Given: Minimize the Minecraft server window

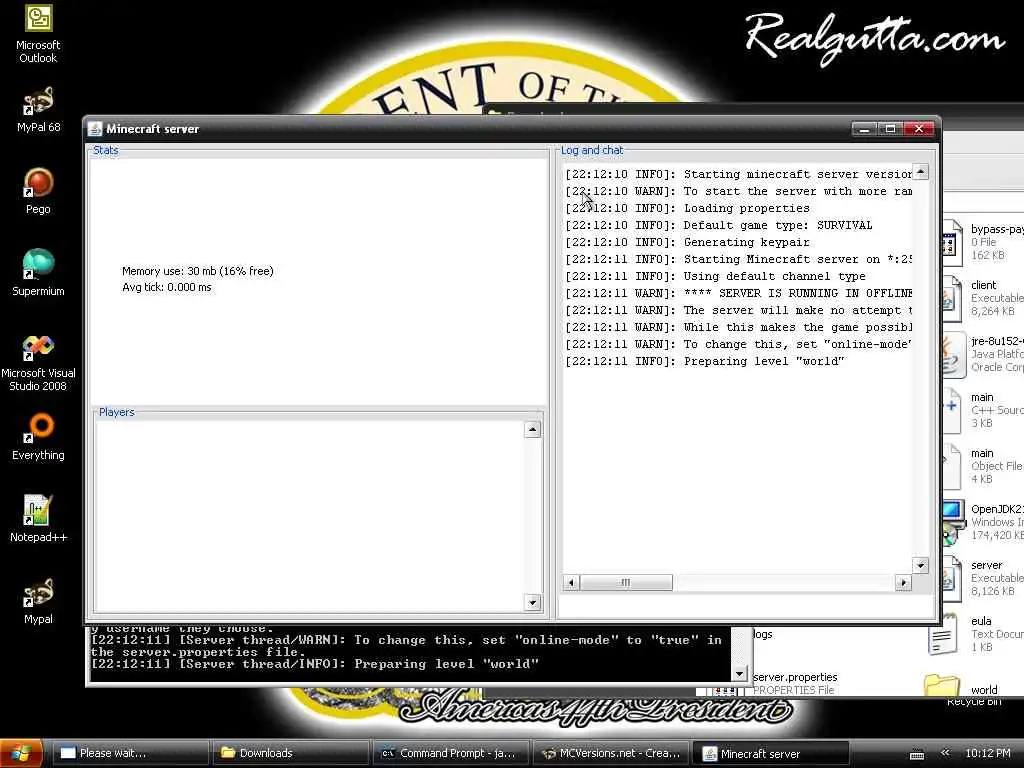Looking at the screenshot, I should (864, 129).
